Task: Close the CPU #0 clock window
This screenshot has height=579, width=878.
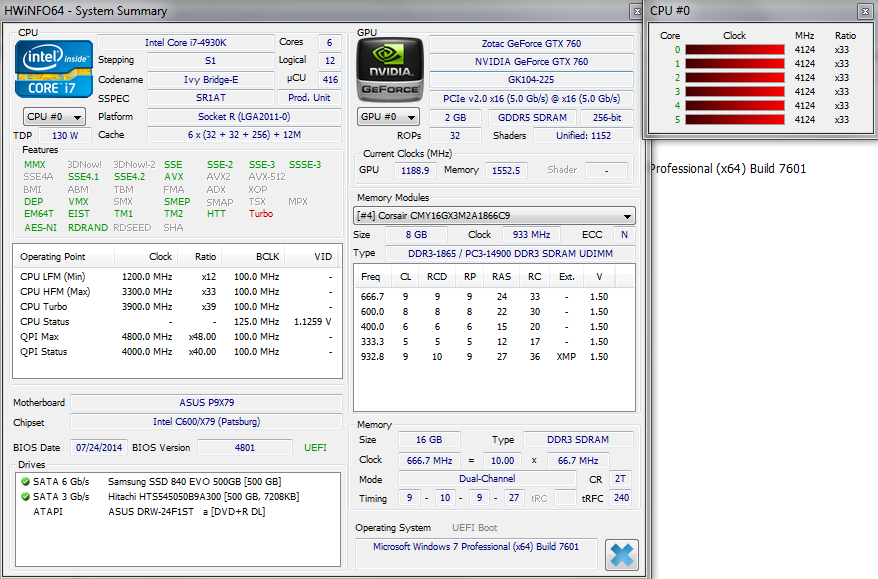Action: pos(863,11)
